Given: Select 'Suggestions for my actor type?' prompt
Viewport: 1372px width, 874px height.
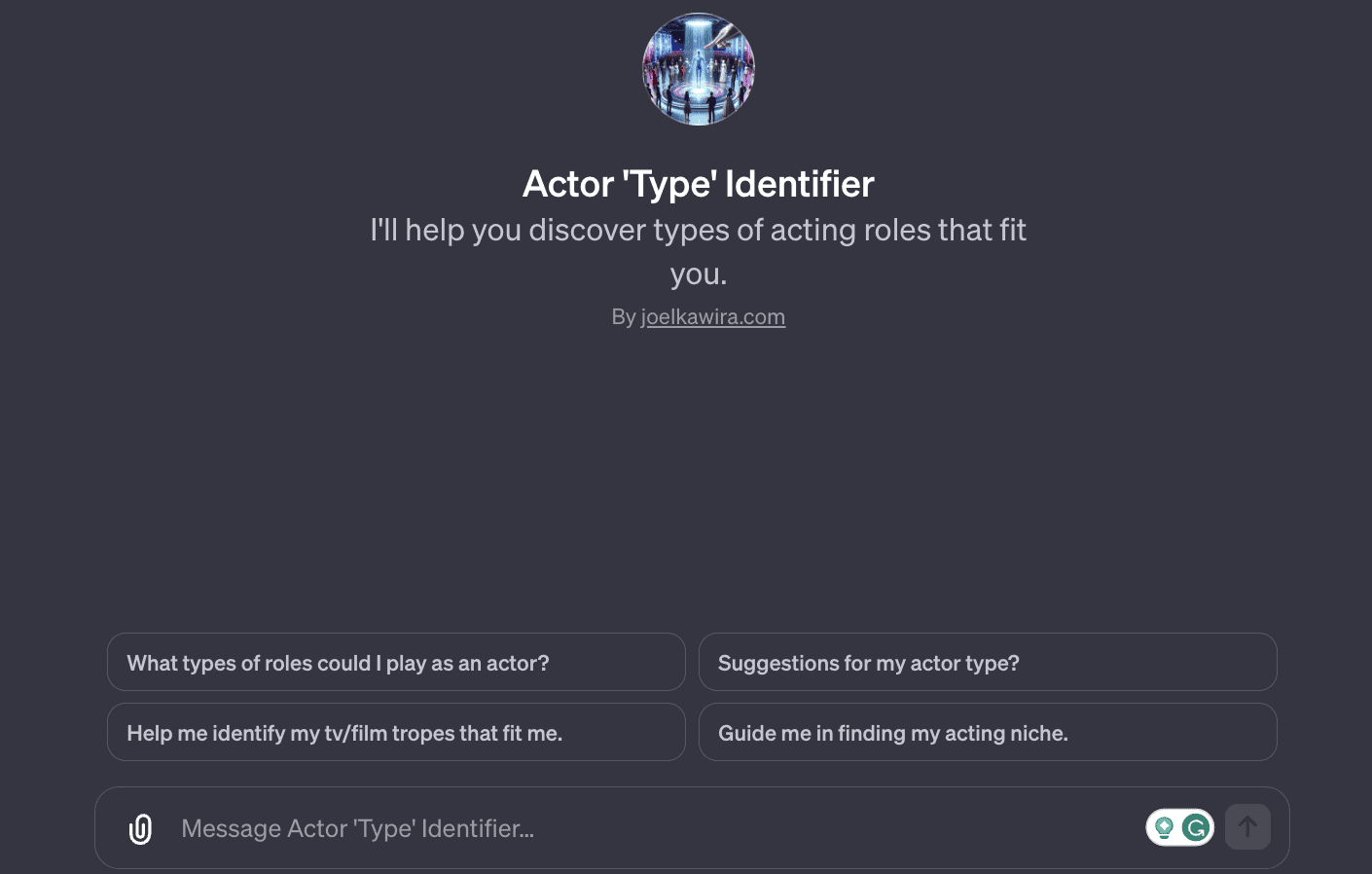Looking at the screenshot, I should point(988,662).
